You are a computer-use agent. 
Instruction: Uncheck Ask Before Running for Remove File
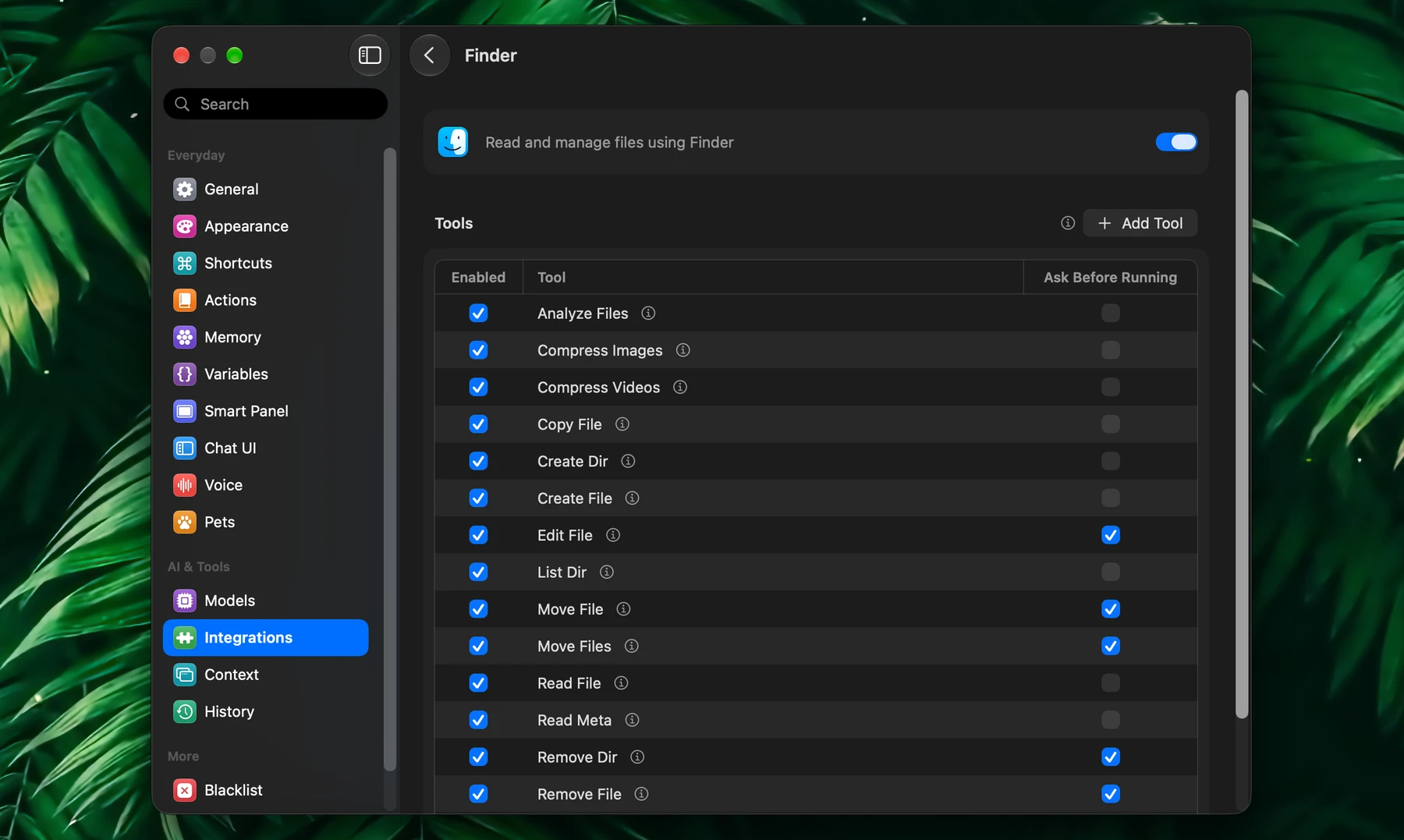click(x=1111, y=794)
